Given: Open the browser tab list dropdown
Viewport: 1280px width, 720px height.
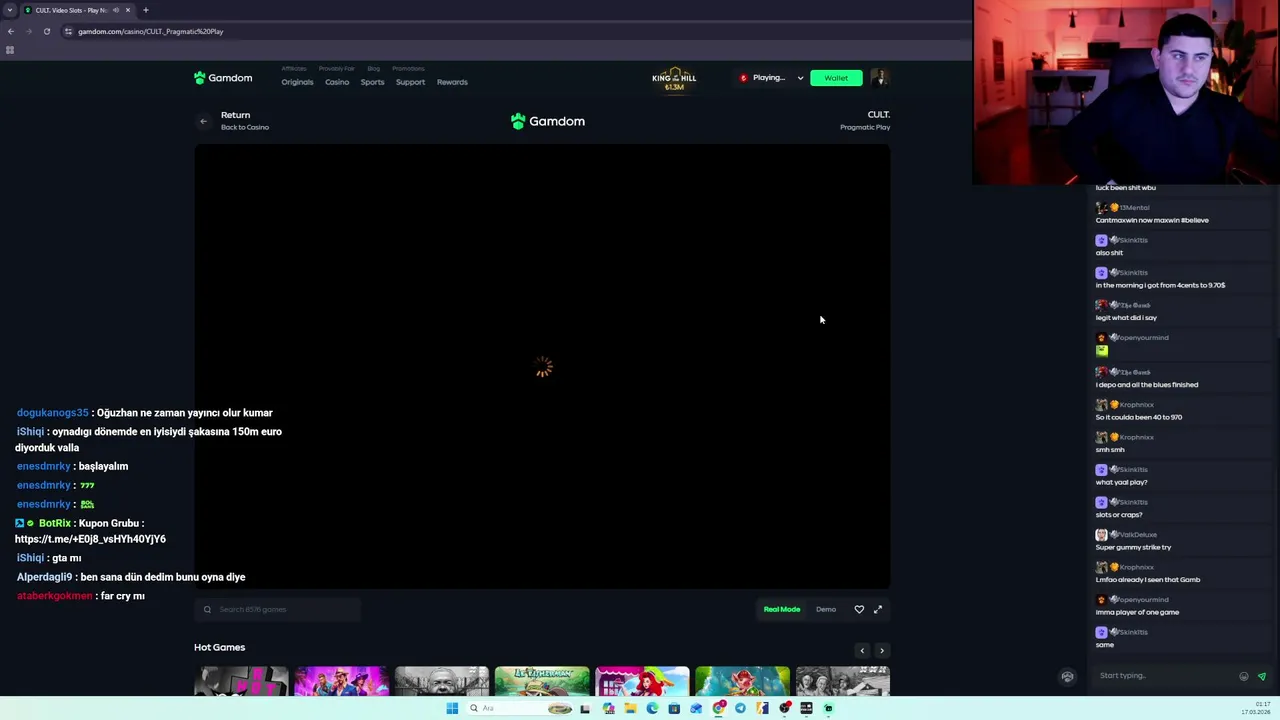Looking at the screenshot, I should pos(10,10).
